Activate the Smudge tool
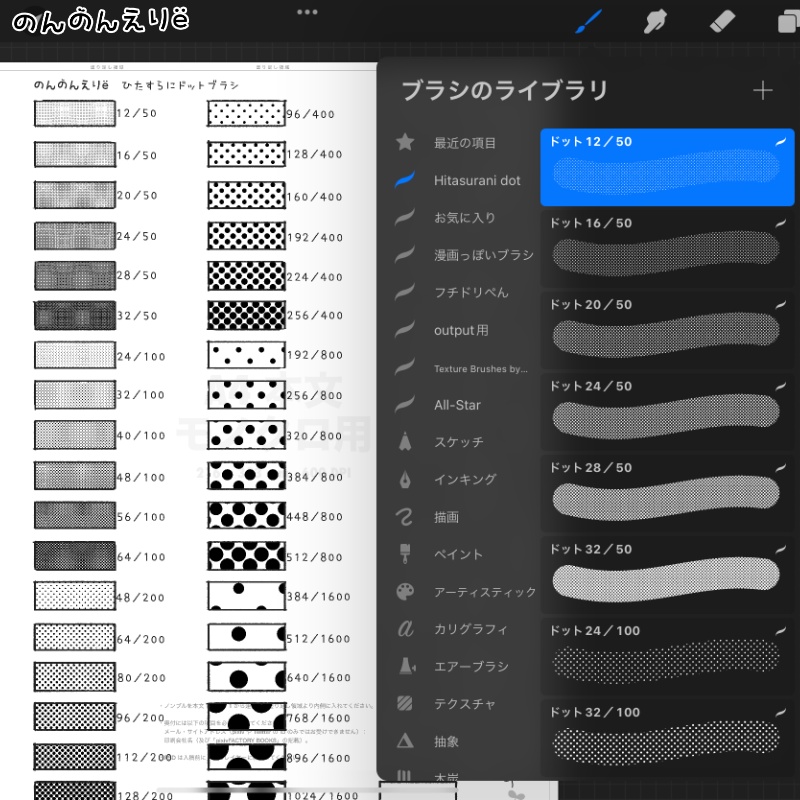Viewport: 800px width, 800px height. coord(655,20)
